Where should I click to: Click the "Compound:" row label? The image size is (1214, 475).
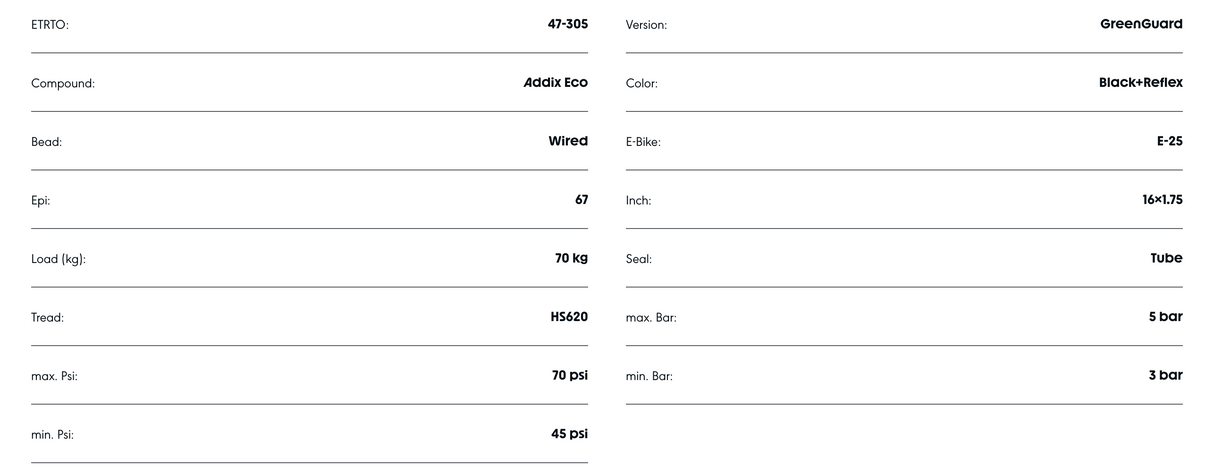click(x=63, y=84)
